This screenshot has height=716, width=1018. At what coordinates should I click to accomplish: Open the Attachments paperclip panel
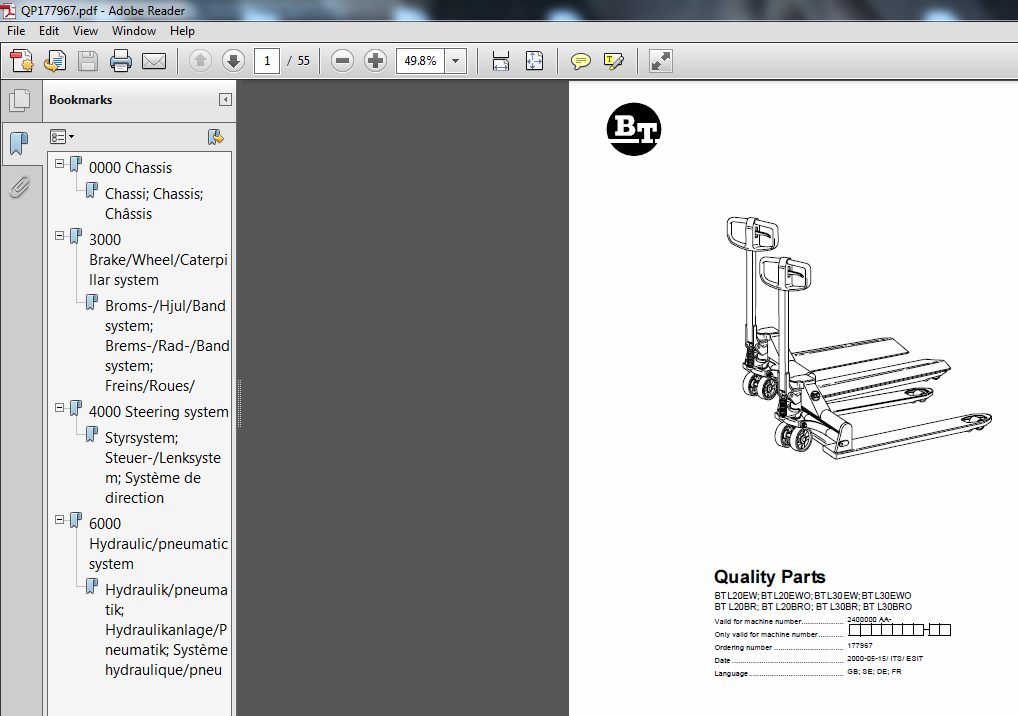(20, 187)
